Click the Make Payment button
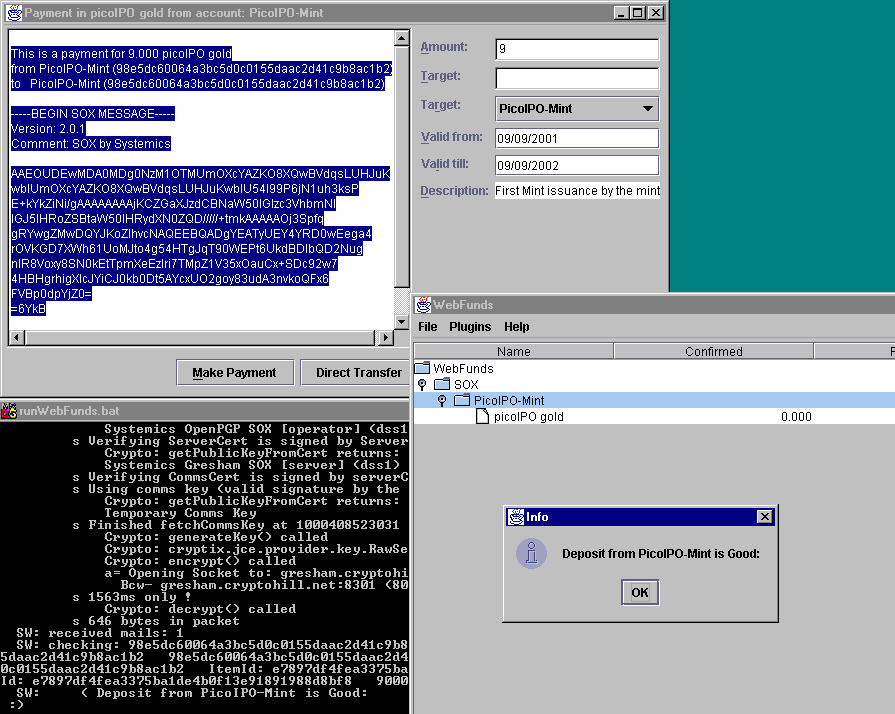Screen dimensions: 895x714 (x=235, y=373)
